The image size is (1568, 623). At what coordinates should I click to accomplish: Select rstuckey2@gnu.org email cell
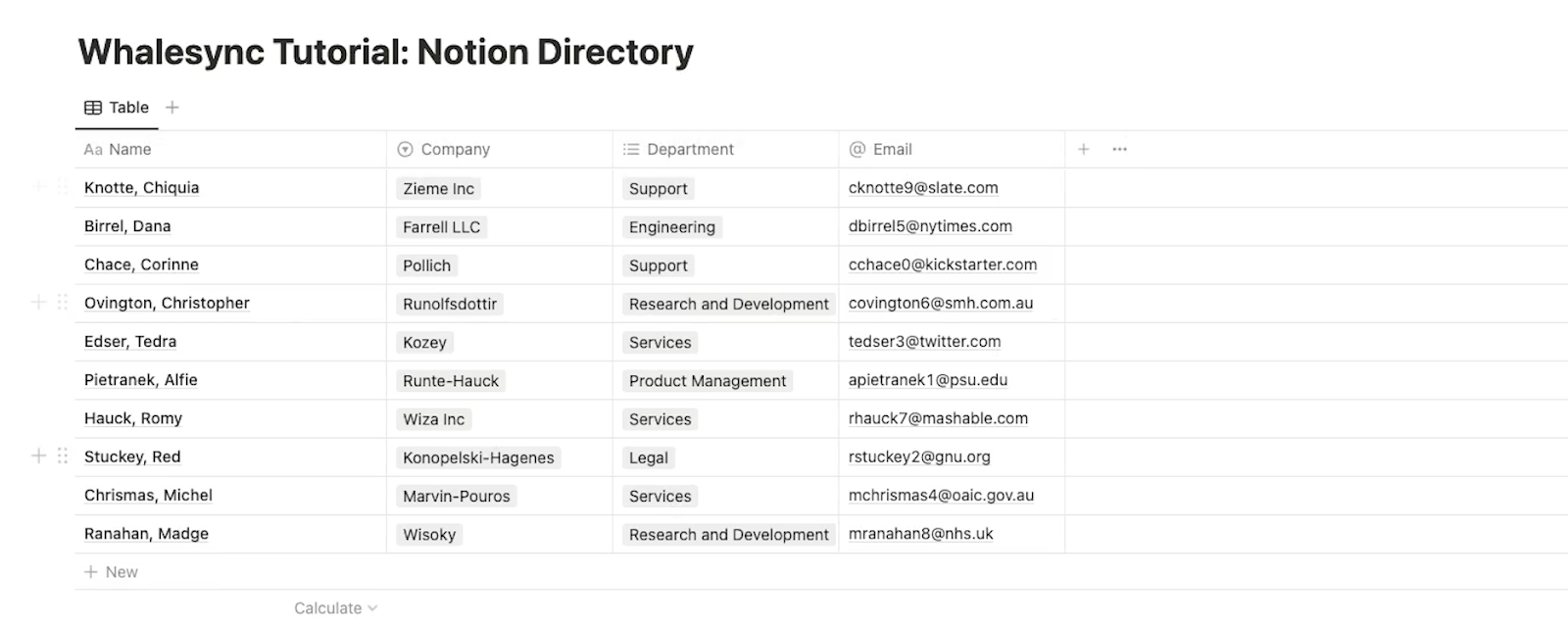tap(952, 456)
